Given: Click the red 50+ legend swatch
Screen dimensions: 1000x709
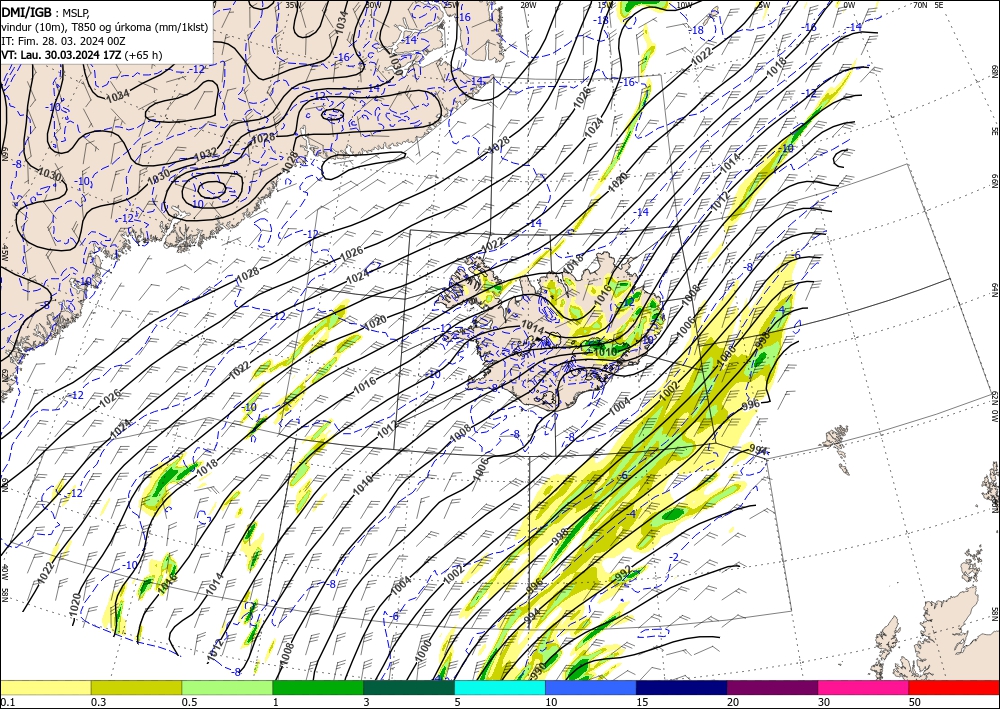Looking at the screenshot, I should 954,687.
